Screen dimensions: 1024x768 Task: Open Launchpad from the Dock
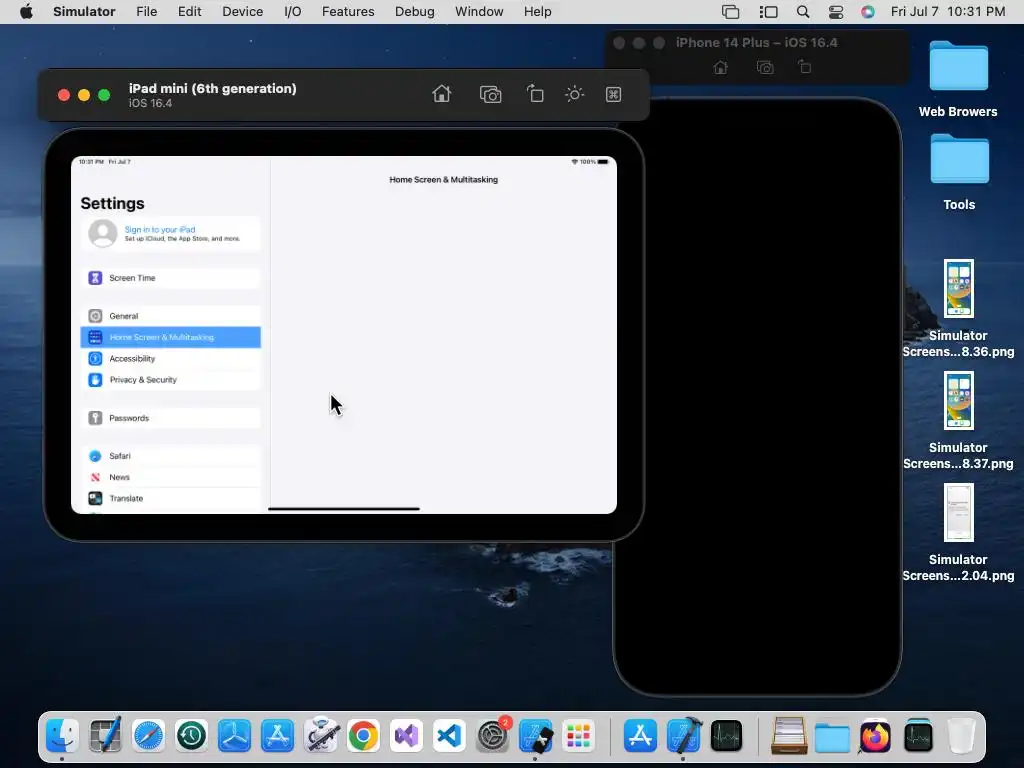[579, 736]
